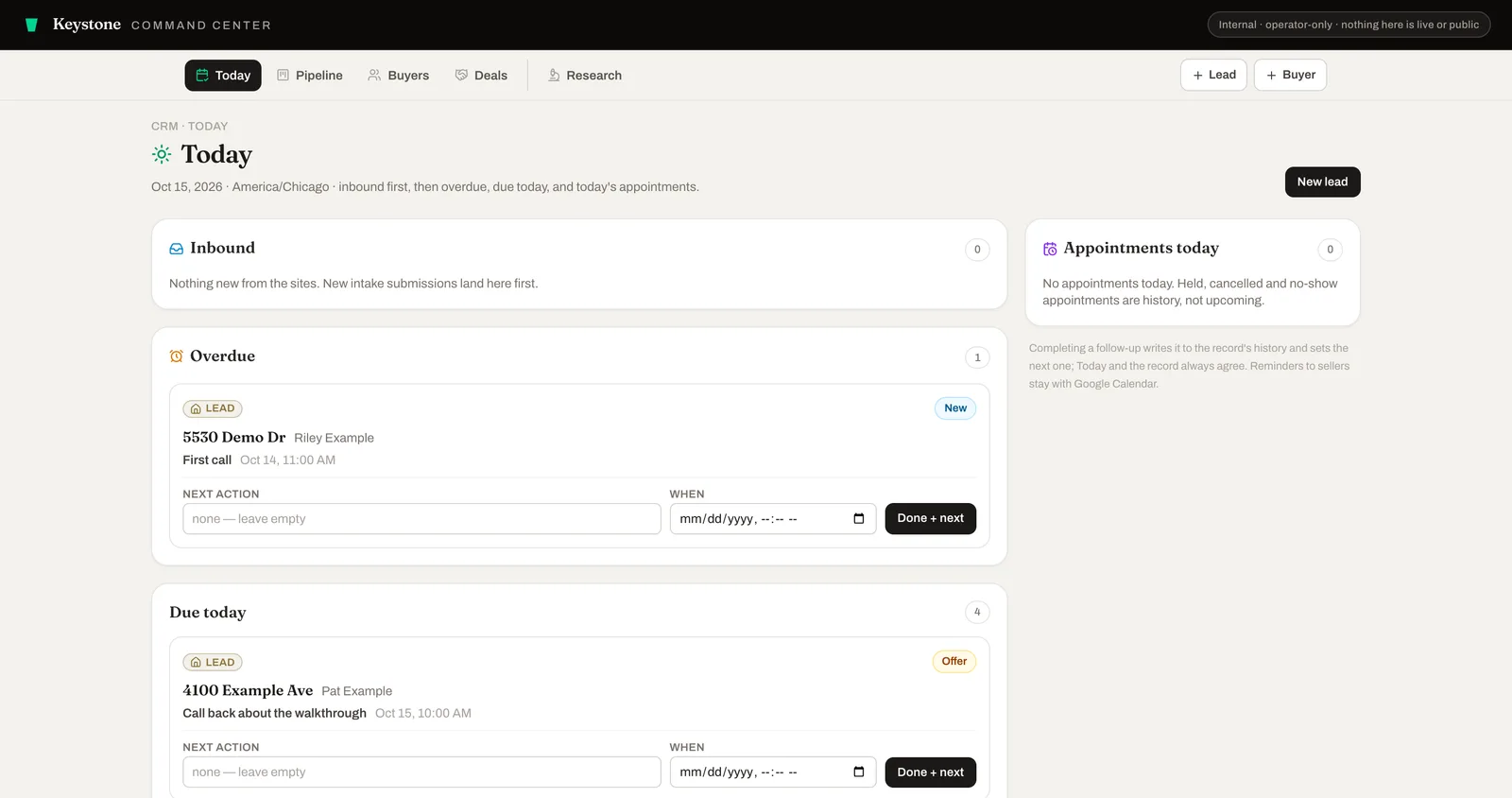Screen dimensions: 1512x798
Task: Click the 'Oct 15, 10:00 AM' timestamp
Action: click(x=422, y=713)
